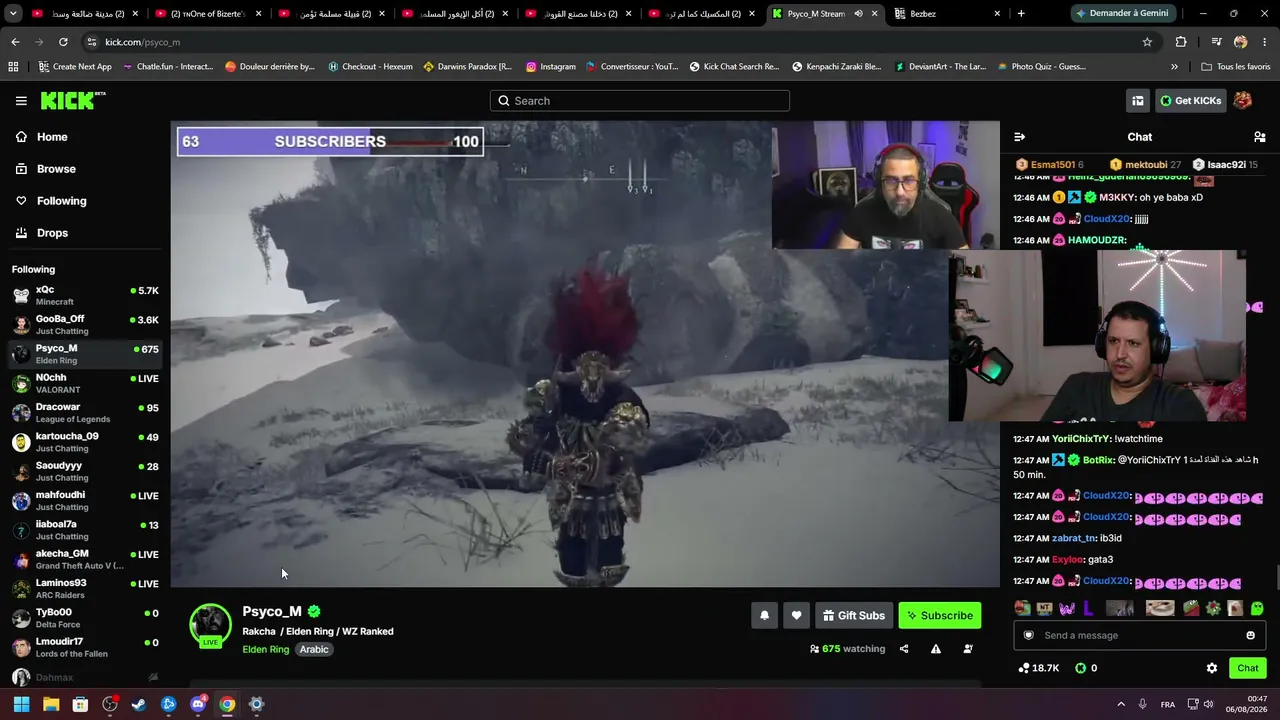1280x720 pixels.
Task: Open Steam from the taskbar
Action: pos(139,704)
